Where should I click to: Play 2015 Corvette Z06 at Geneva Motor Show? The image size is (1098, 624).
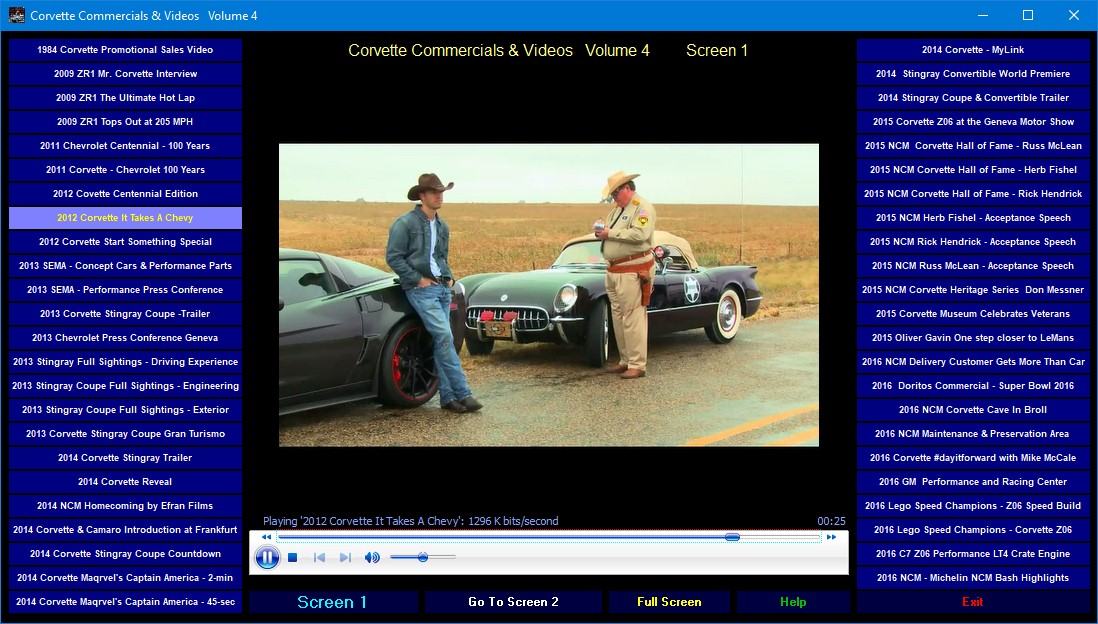coord(973,122)
